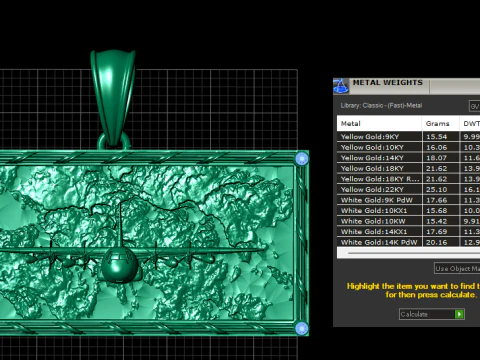Click the Use Object Material button

click(457, 268)
